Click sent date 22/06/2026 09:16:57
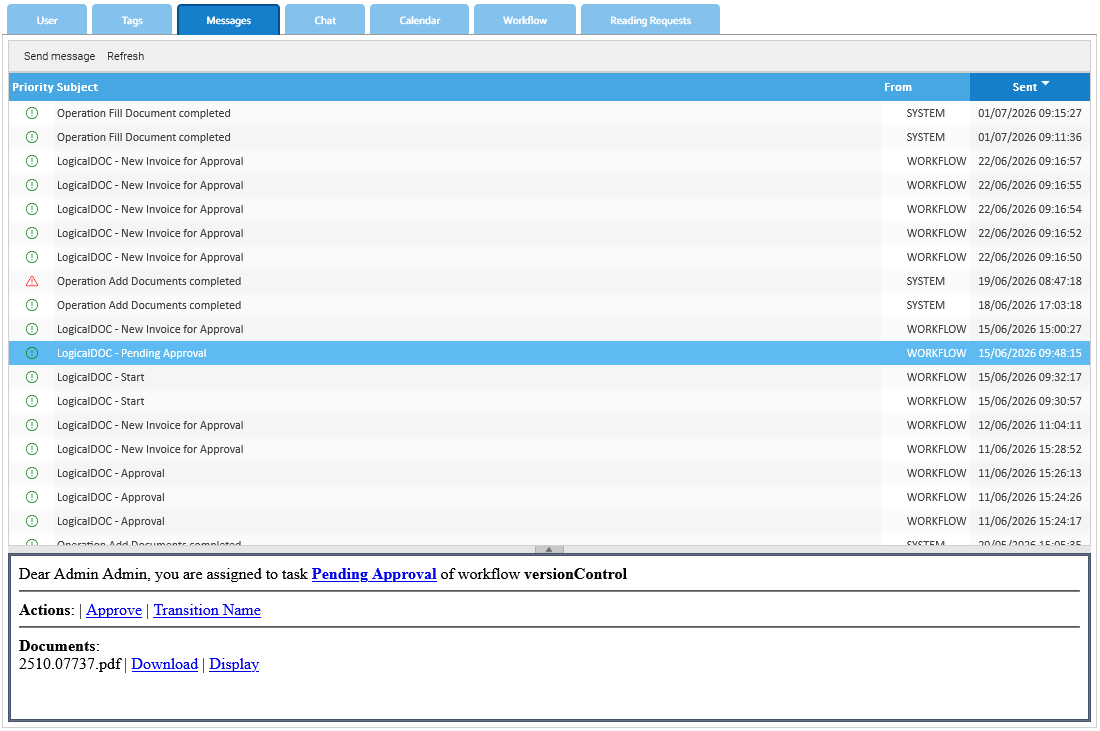This screenshot has width=1100, height=731. click(1030, 161)
